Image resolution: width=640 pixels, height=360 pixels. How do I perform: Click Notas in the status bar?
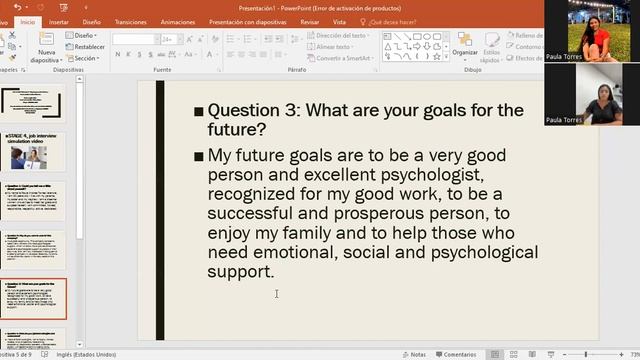[414, 354]
